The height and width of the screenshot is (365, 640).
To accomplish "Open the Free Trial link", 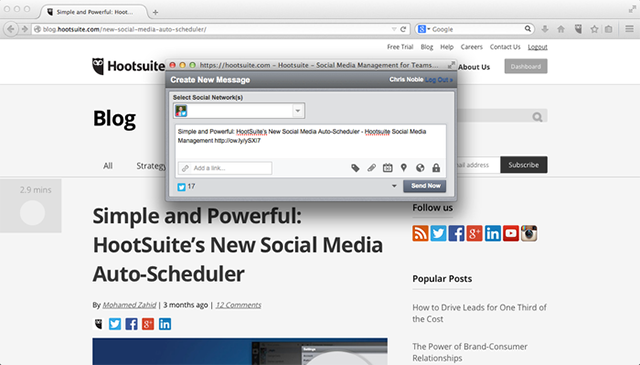I will point(400,47).
